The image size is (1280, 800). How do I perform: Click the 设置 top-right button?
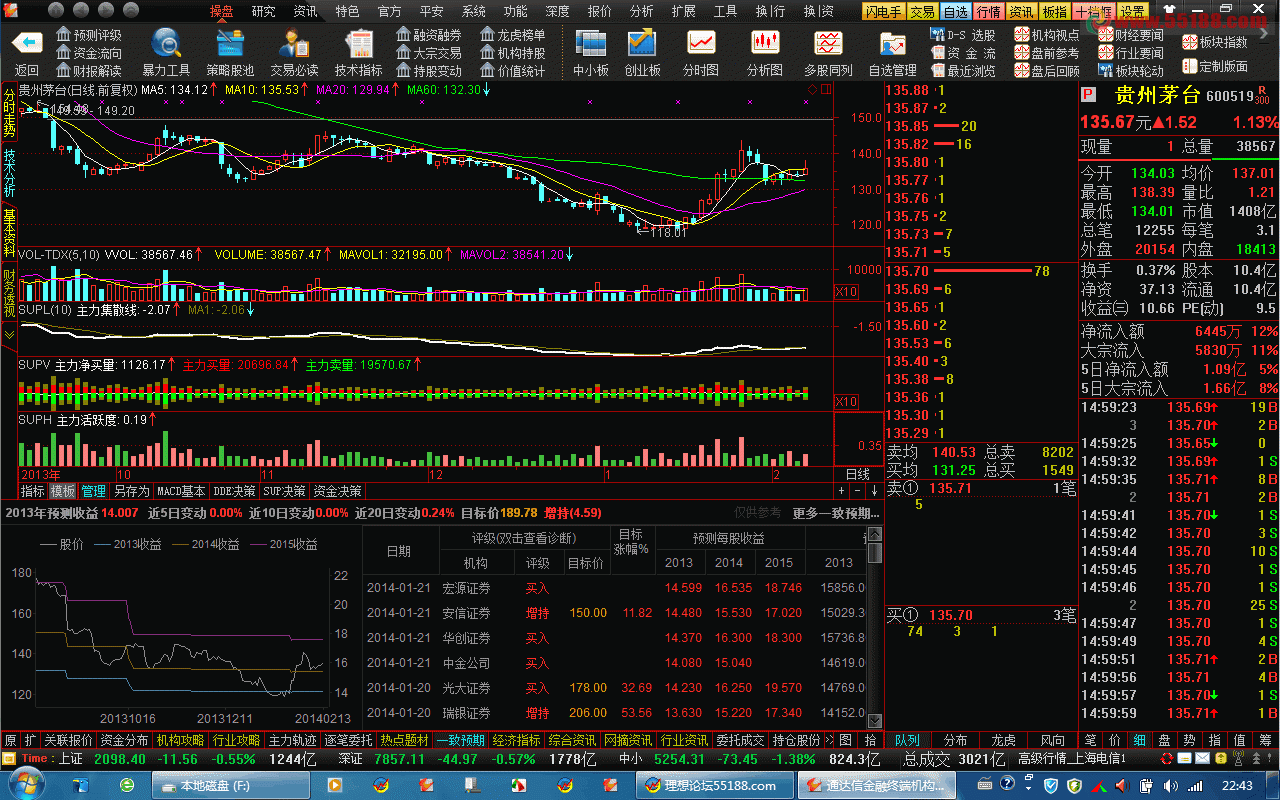(x=1132, y=12)
